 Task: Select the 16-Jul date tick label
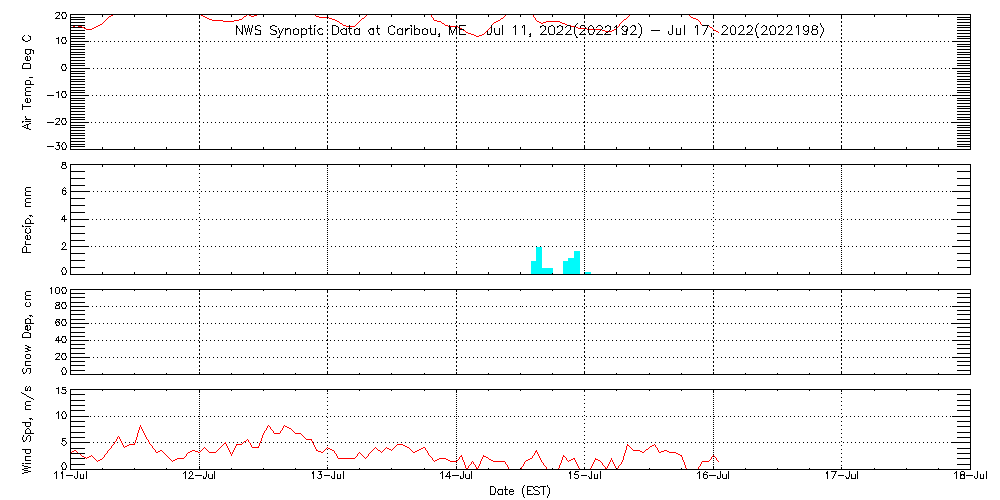[x=714, y=478]
